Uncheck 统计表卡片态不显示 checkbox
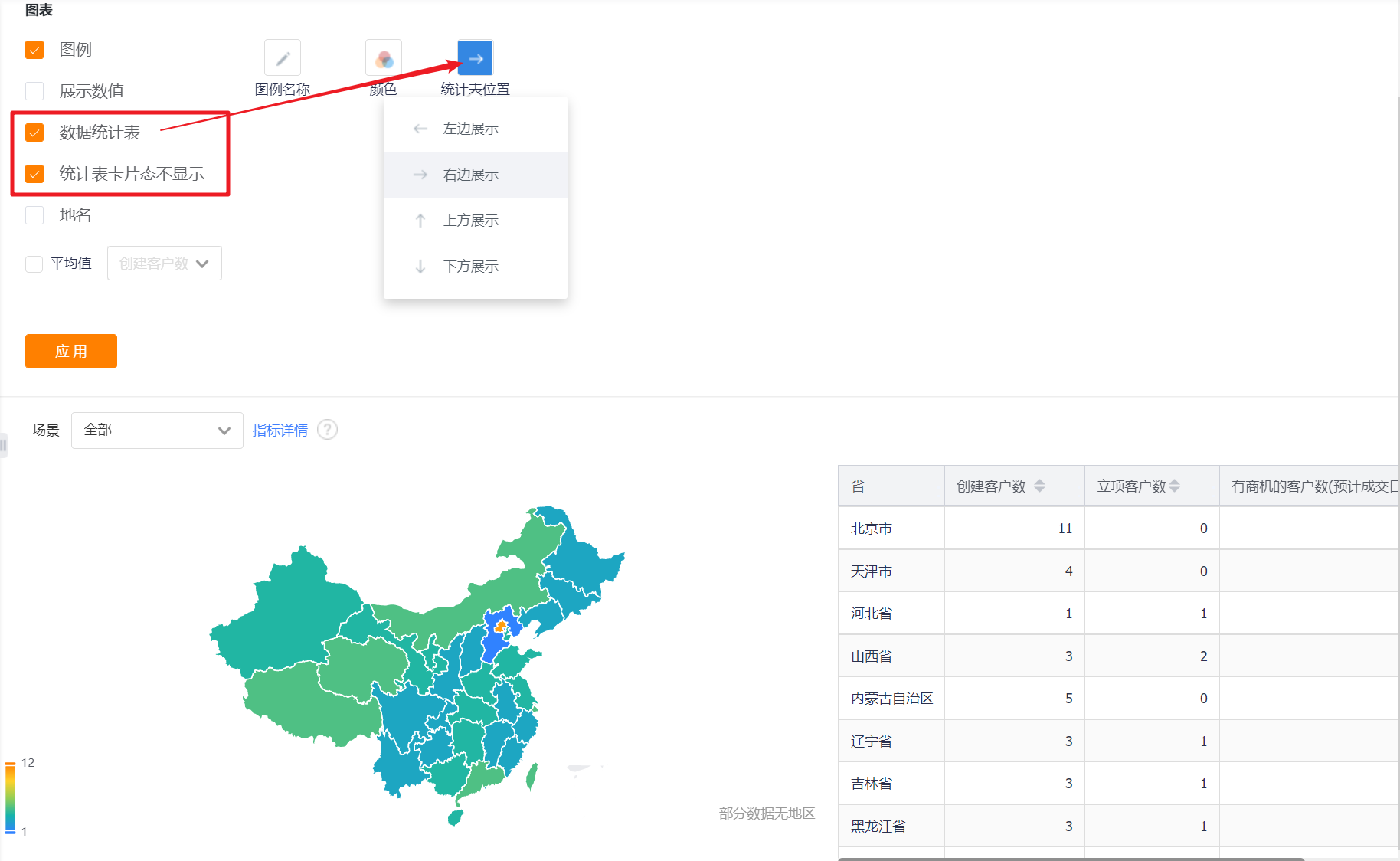Viewport: 1400px width, 861px height. point(34,174)
